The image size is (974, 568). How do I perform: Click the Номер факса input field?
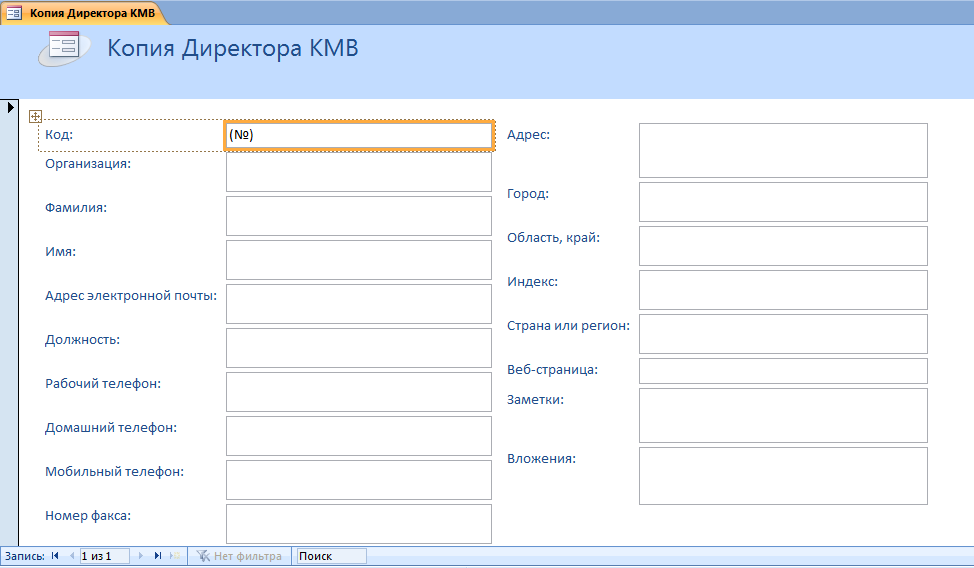click(359, 524)
